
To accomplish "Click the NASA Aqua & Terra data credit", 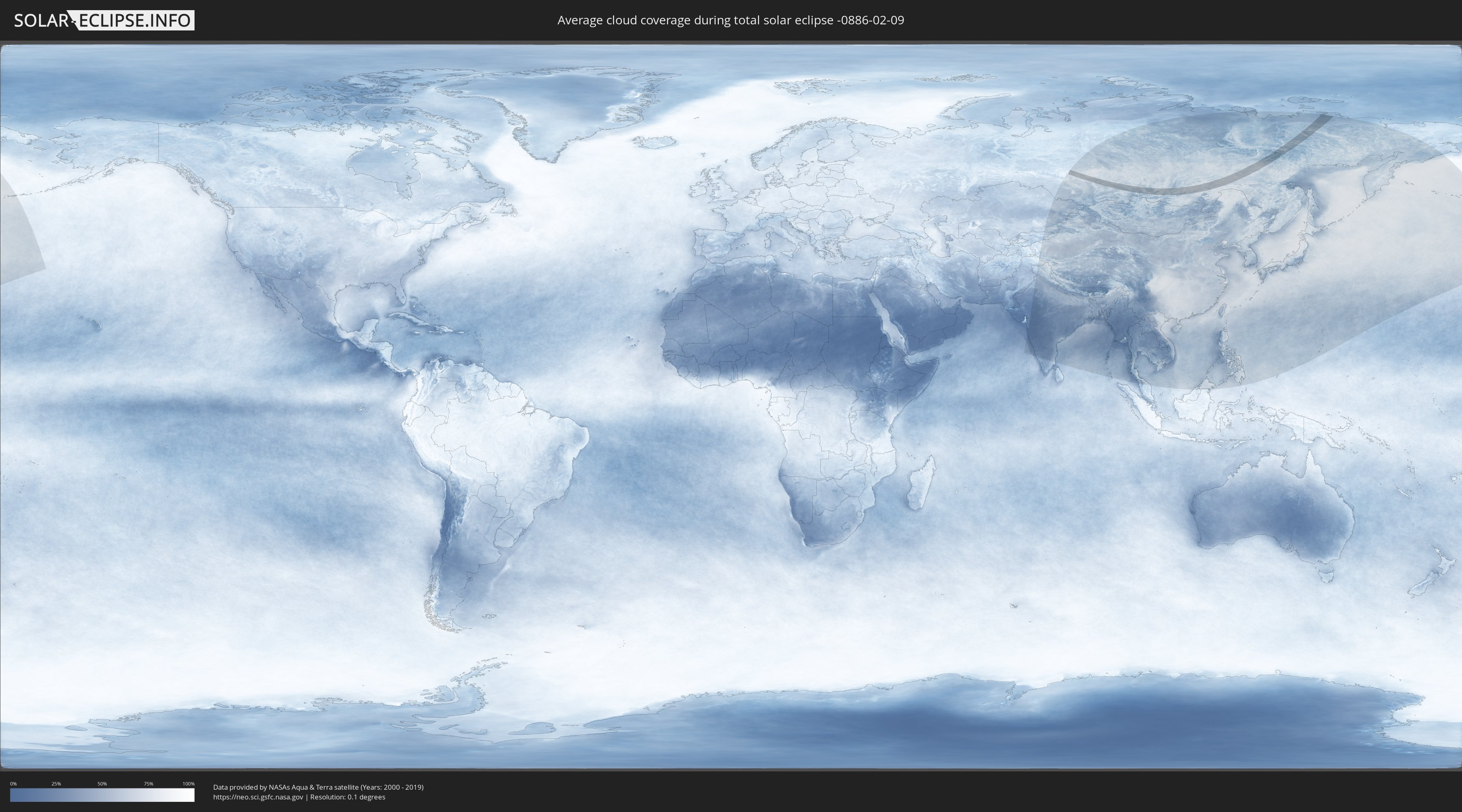I will coord(318,787).
